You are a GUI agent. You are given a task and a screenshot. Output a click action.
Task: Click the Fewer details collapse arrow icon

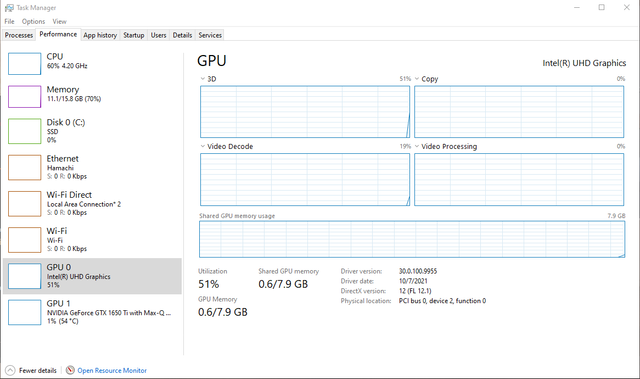[x=10, y=370]
